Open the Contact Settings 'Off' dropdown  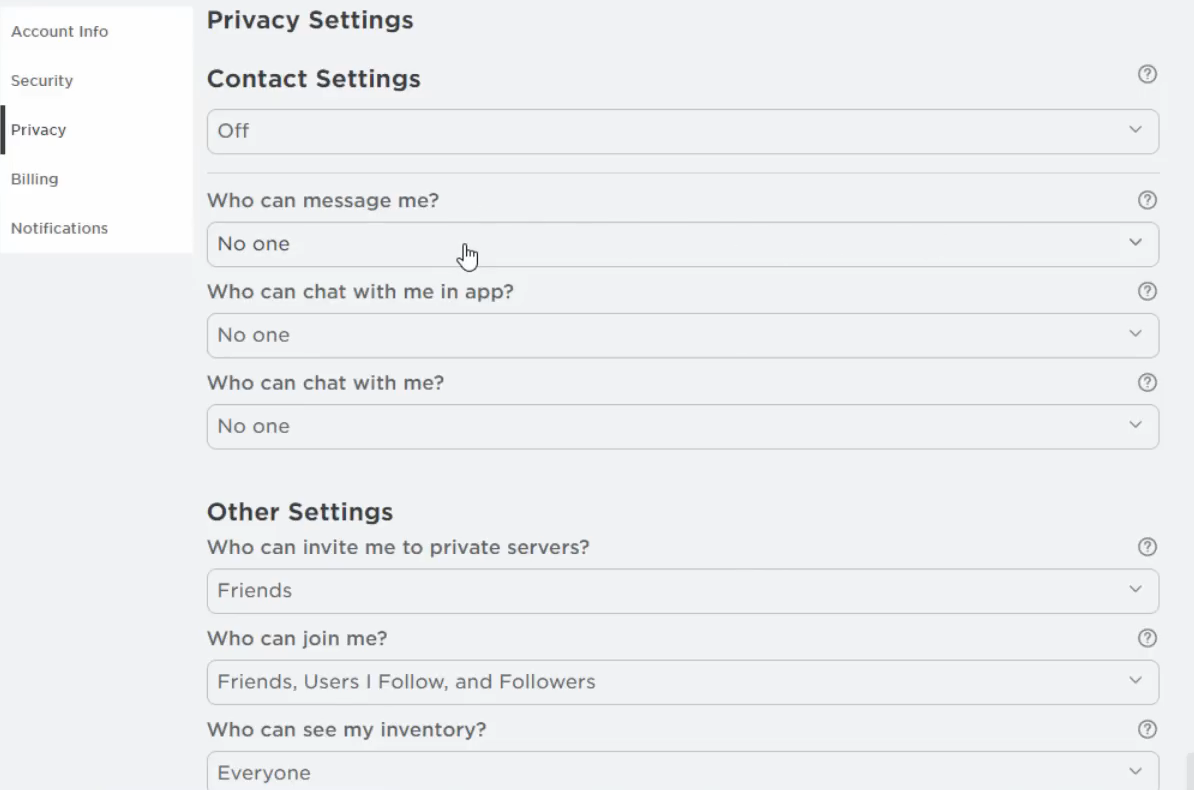[x=682, y=131]
